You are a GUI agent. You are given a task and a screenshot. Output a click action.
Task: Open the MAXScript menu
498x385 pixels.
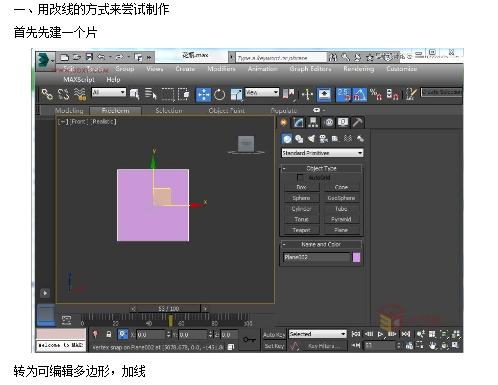pyautogui.click(x=79, y=79)
